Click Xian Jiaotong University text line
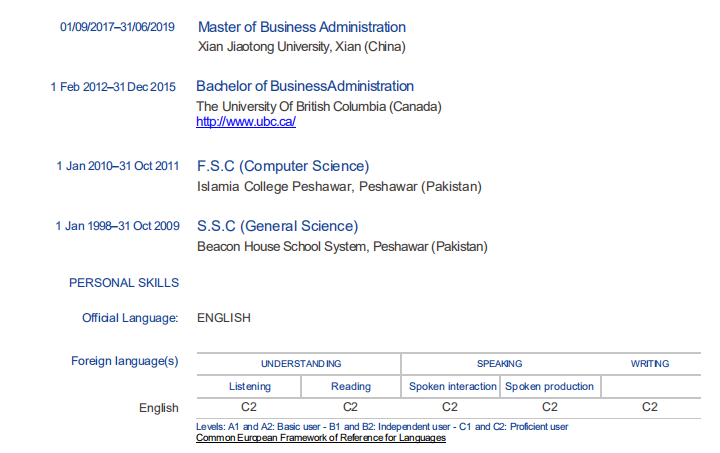Screen dimensions: 720x453 tap(301, 46)
